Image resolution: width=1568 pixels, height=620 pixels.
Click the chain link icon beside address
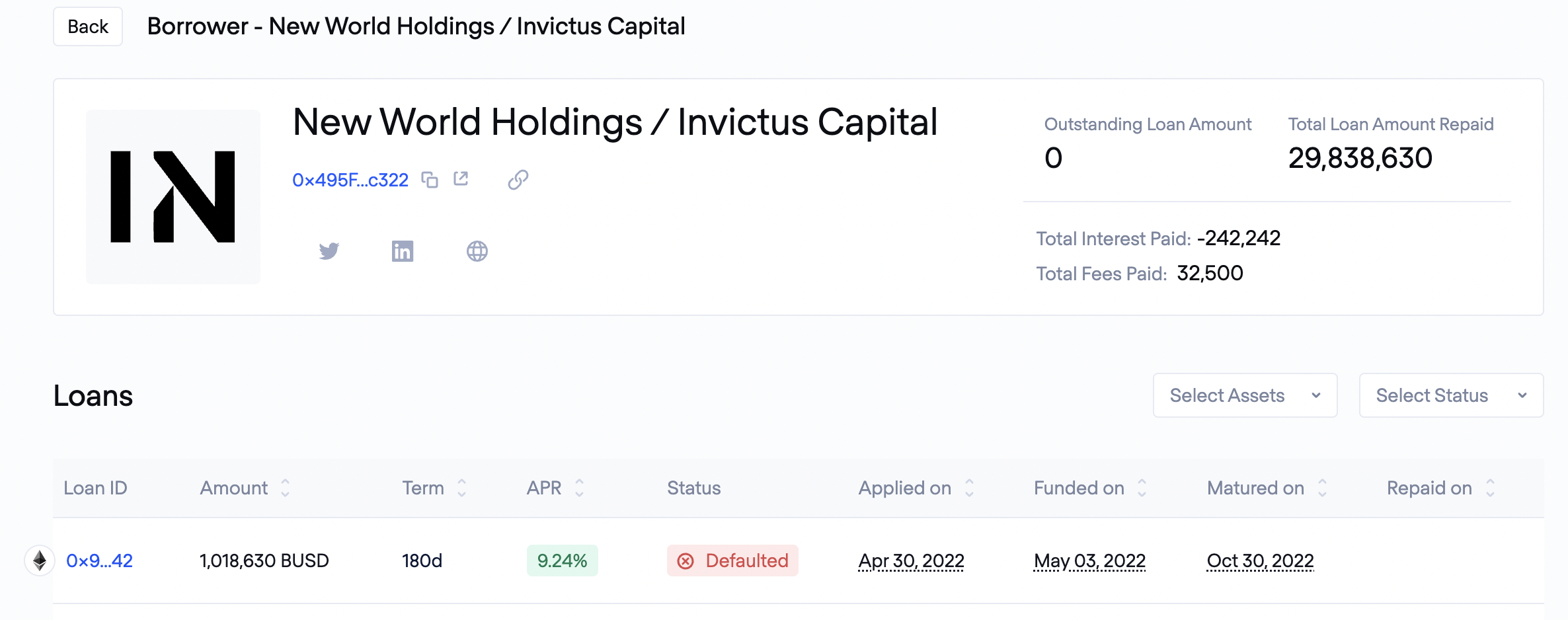coord(518,180)
